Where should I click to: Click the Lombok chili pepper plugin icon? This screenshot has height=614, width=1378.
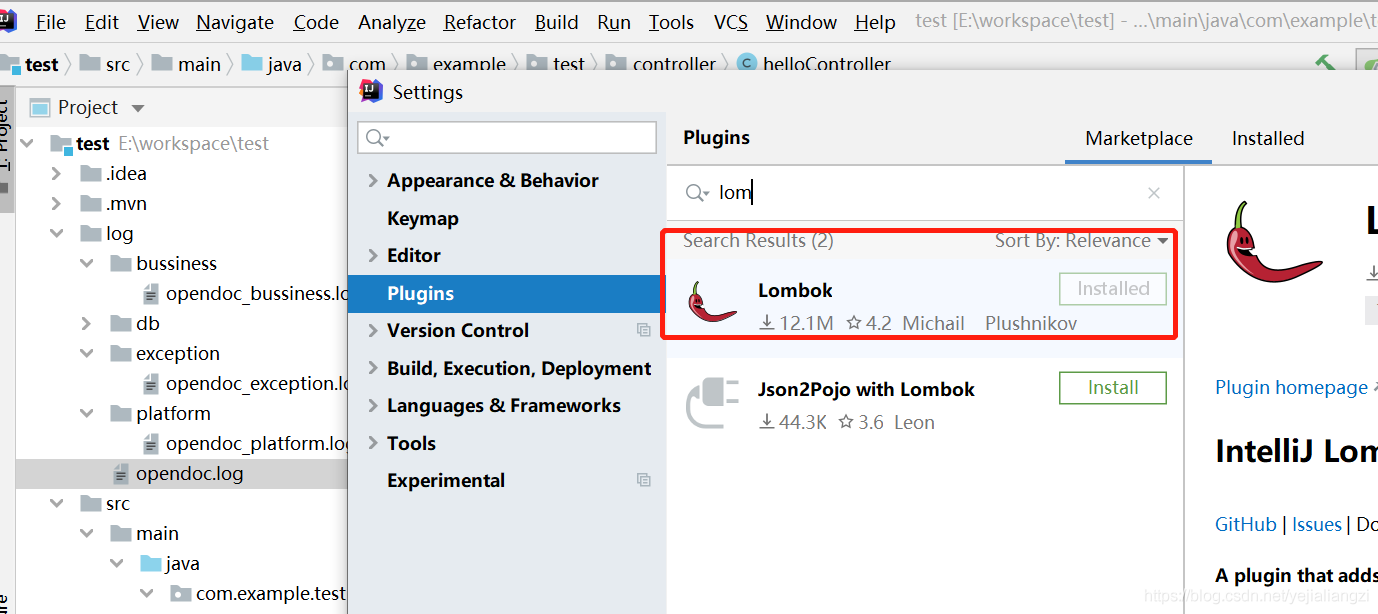pos(713,302)
